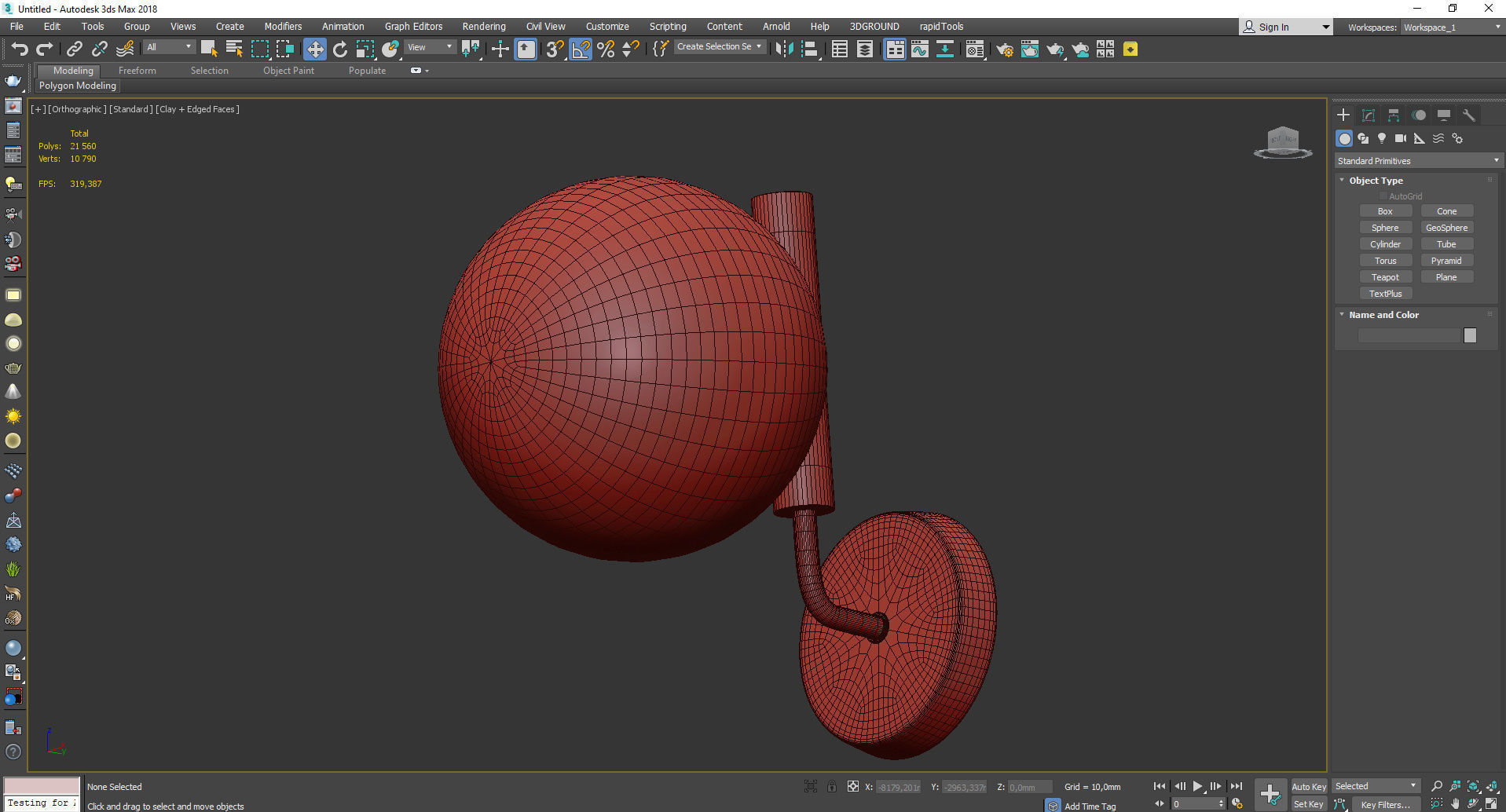Open the Sign In dropdown
This screenshot has height=812, width=1506.
click(1286, 27)
